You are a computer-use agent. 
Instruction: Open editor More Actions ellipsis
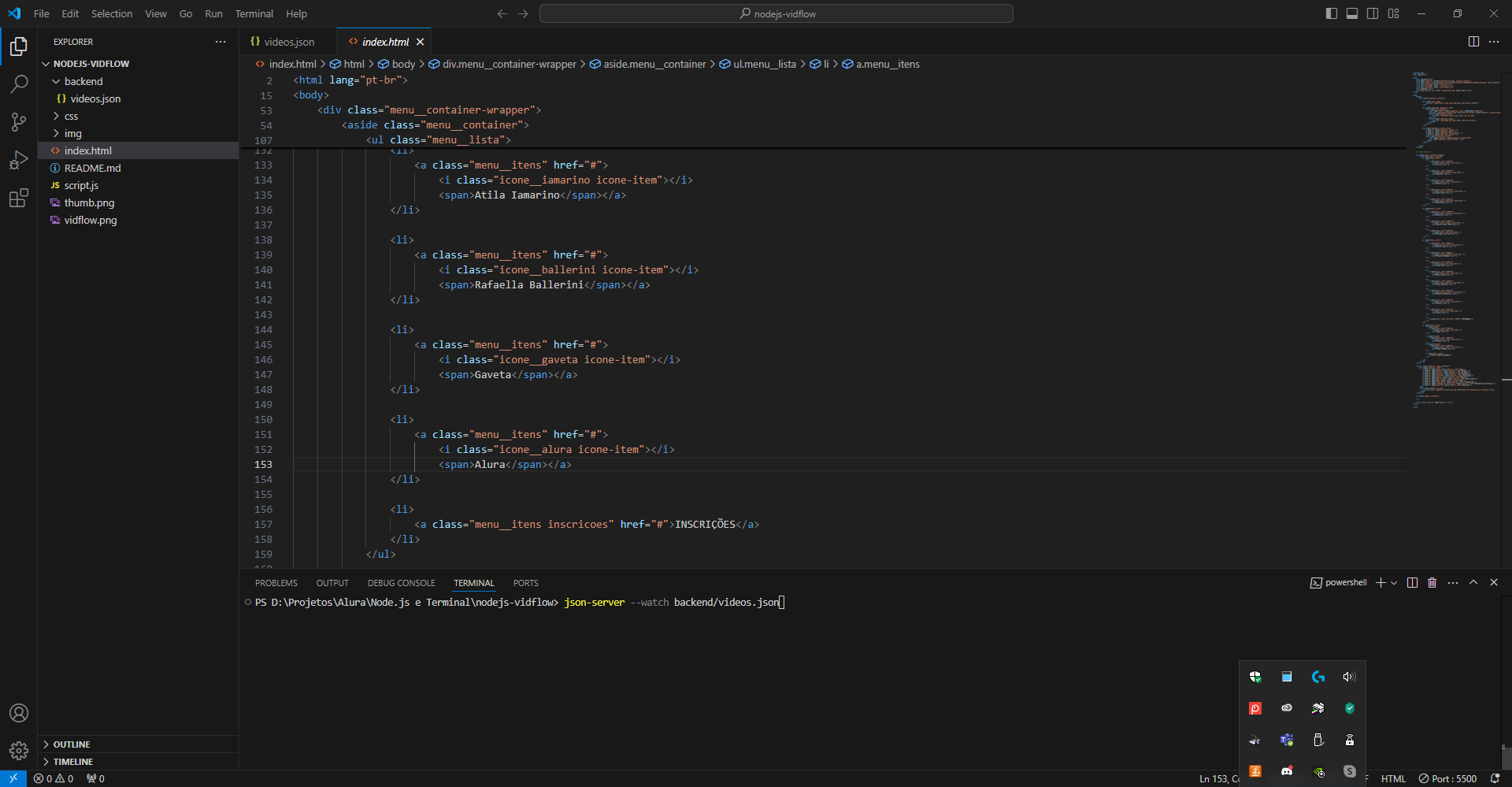pos(1494,42)
